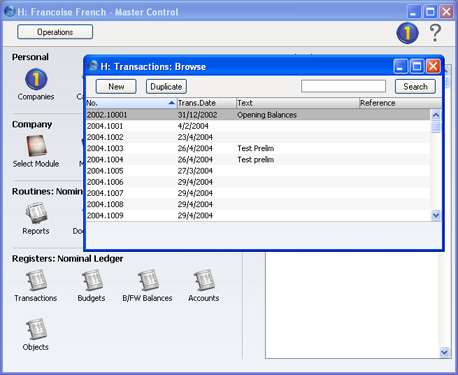
Task: Click scroll up arrow in transactions list
Action: click(436, 115)
